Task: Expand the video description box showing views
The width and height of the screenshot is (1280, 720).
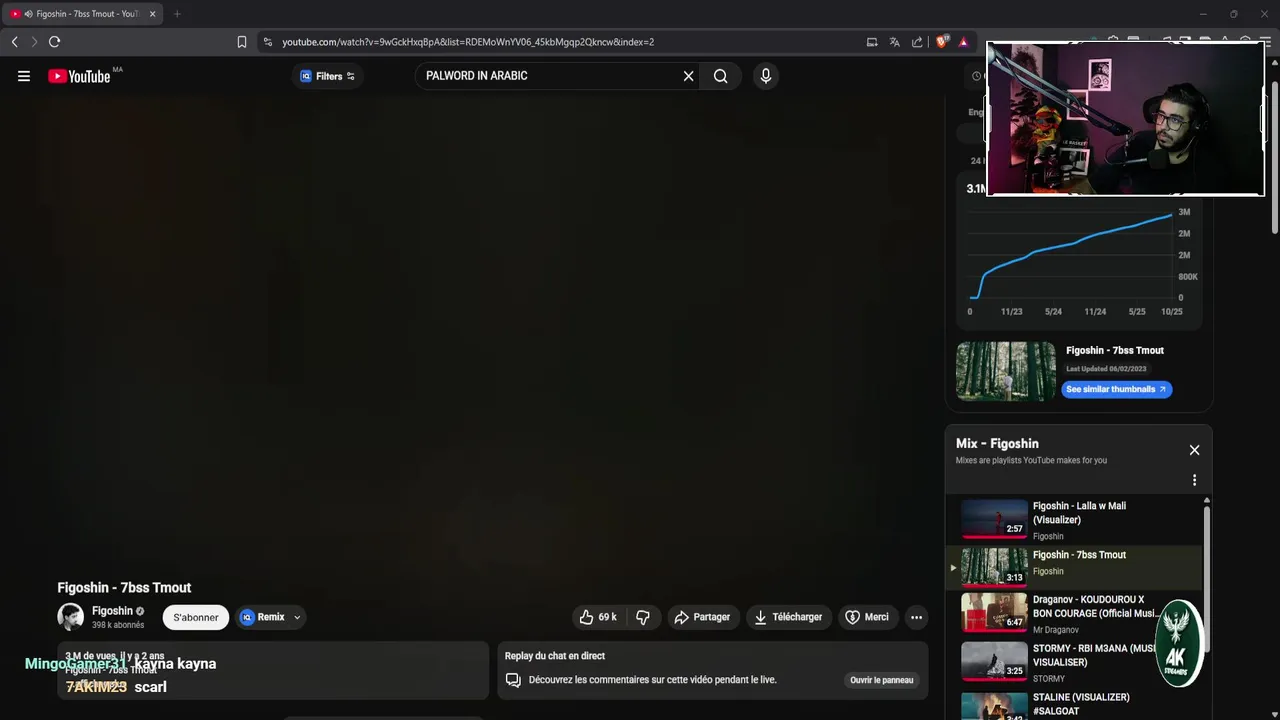Action: click(x=273, y=670)
